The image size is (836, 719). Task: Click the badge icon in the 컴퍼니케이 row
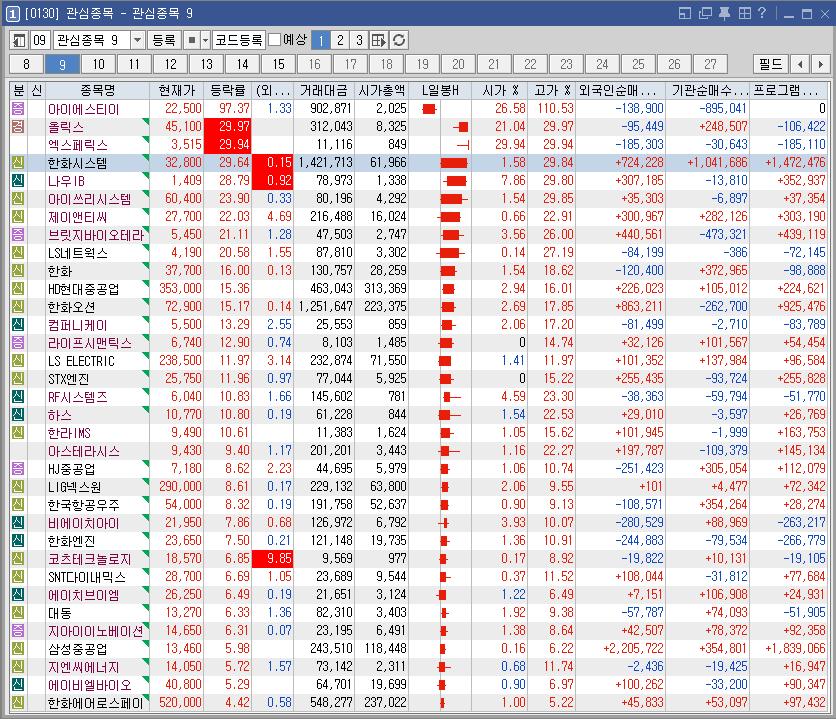pyautogui.click(x=18, y=325)
